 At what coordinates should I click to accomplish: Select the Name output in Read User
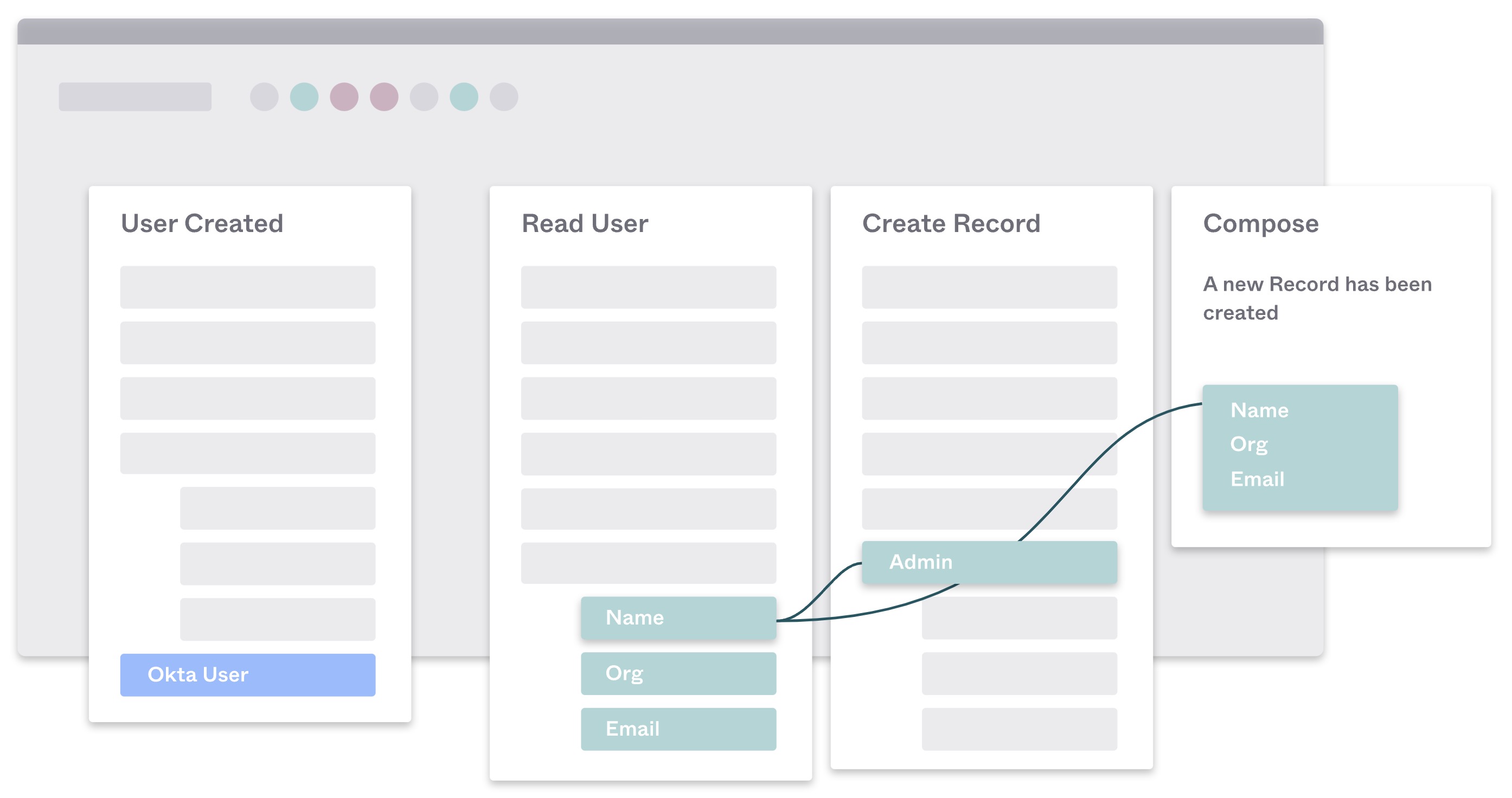click(678, 618)
